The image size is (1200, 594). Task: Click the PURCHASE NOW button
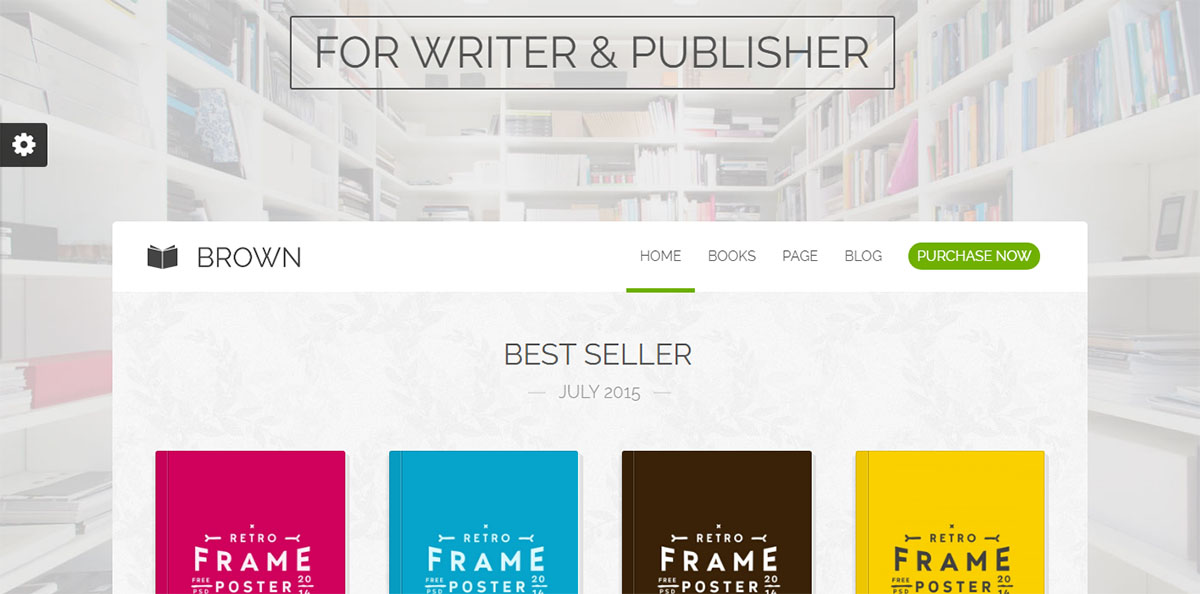click(x=974, y=256)
